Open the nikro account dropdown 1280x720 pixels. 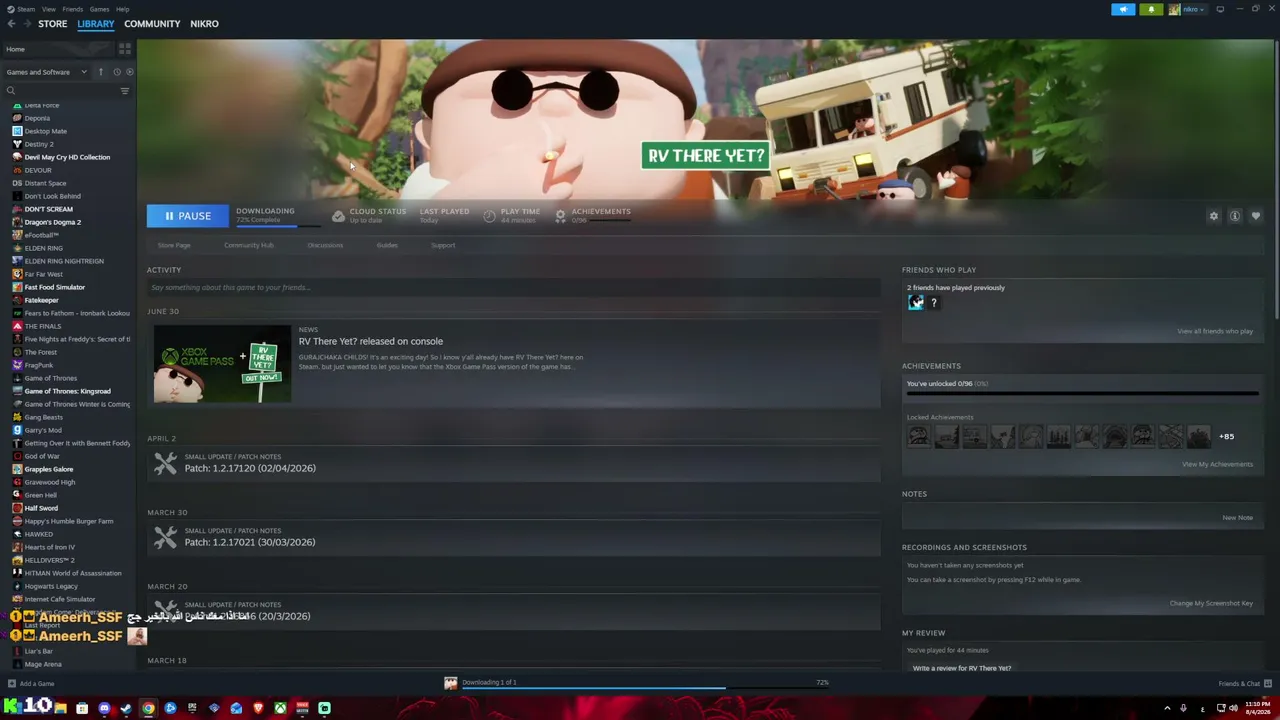(1189, 9)
